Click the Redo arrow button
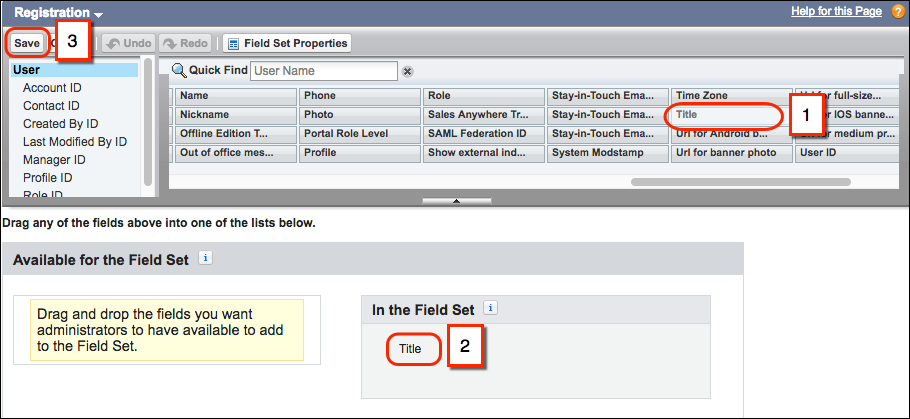The height and width of the screenshot is (419, 910). click(x=186, y=44)
